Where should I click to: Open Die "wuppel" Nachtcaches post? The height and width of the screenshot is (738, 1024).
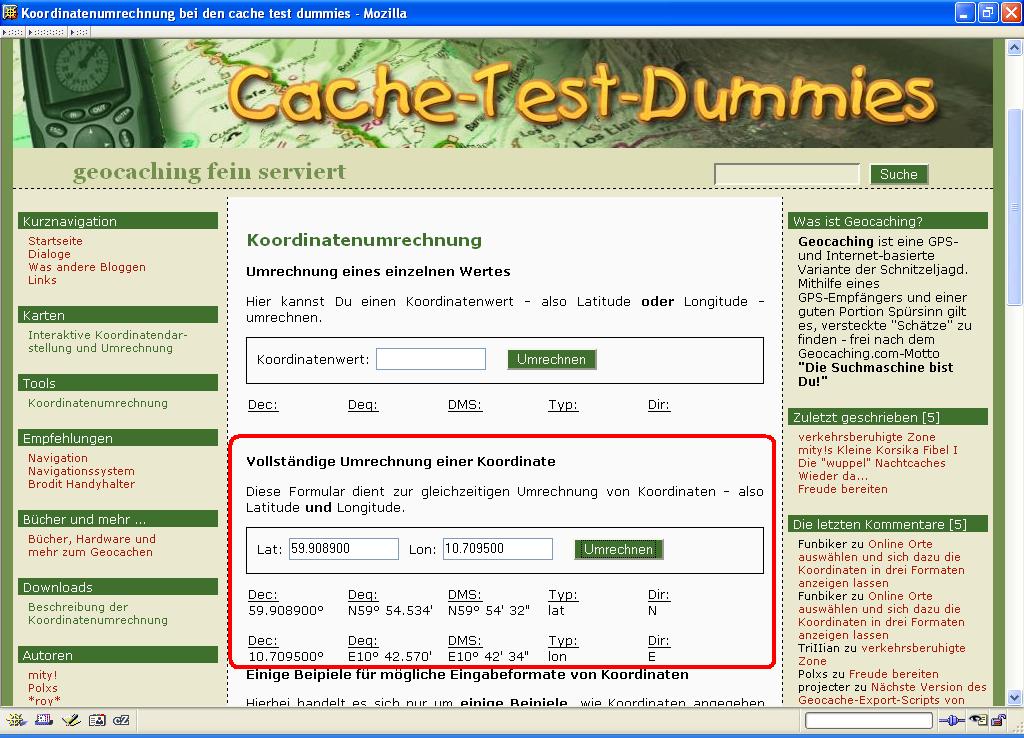point(872,463)
